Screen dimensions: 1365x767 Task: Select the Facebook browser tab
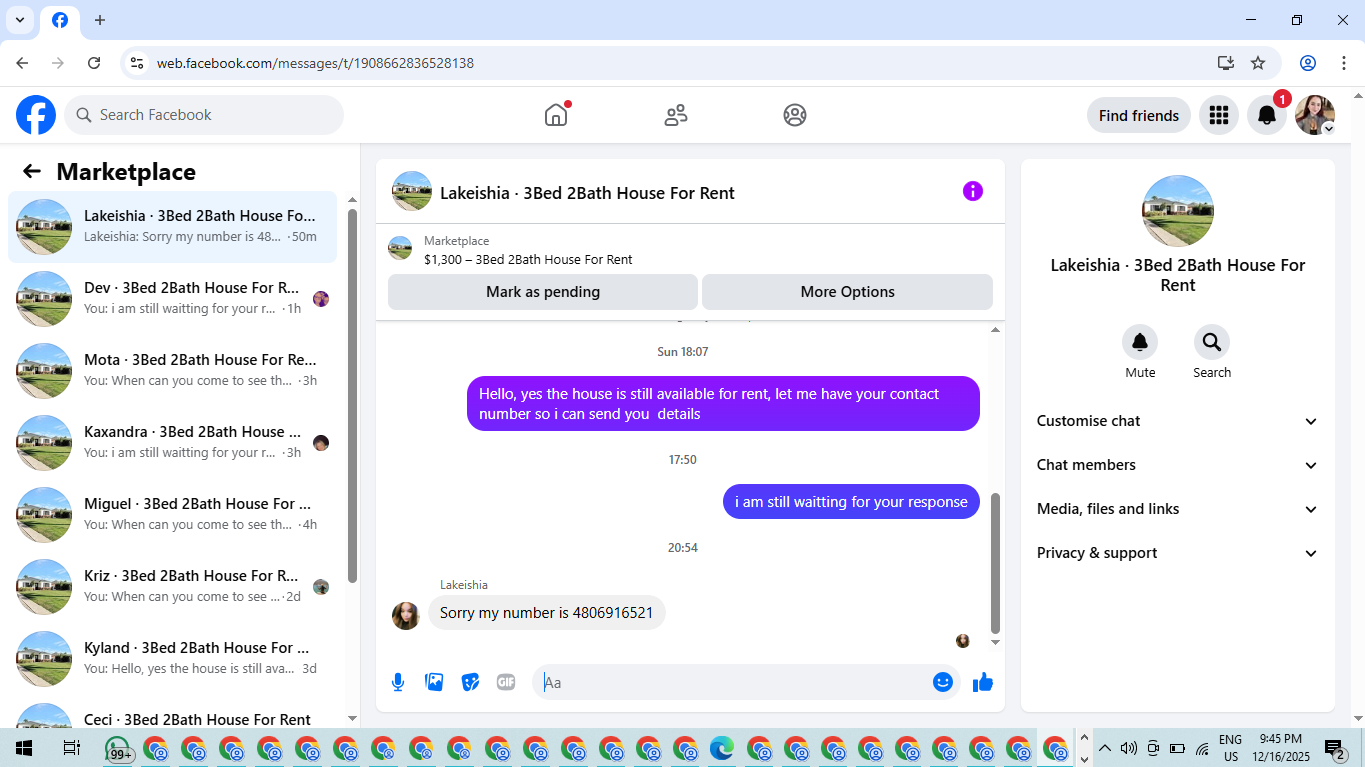pos(60,20)
